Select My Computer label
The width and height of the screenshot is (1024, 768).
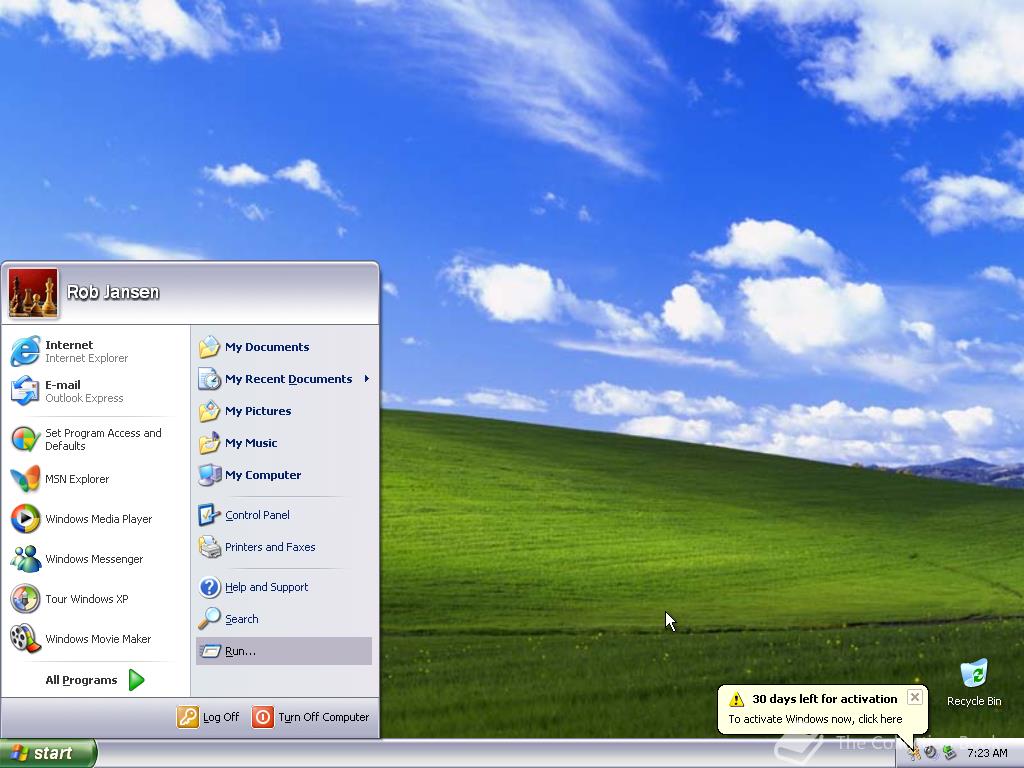[263, 475]
